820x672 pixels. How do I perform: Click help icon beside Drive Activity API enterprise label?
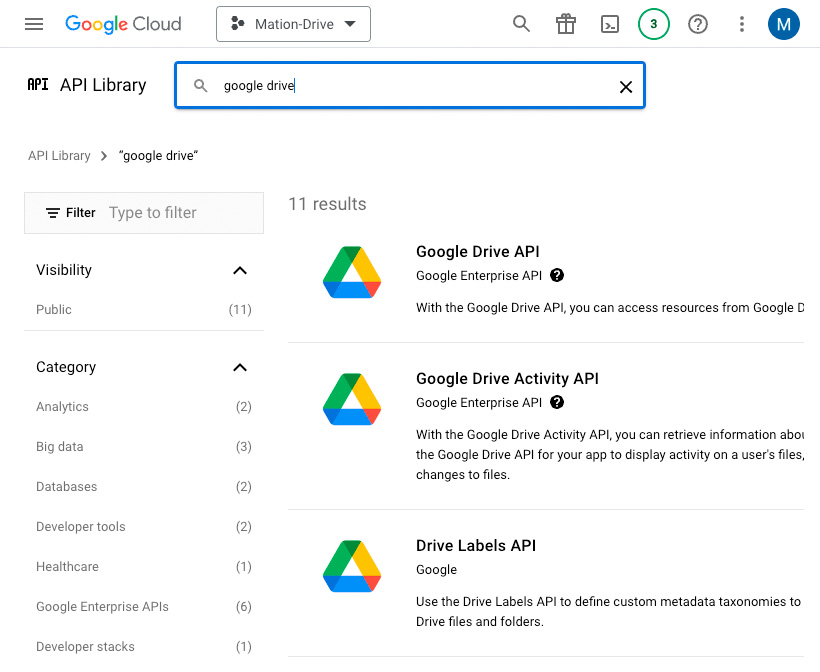point(557,402)
